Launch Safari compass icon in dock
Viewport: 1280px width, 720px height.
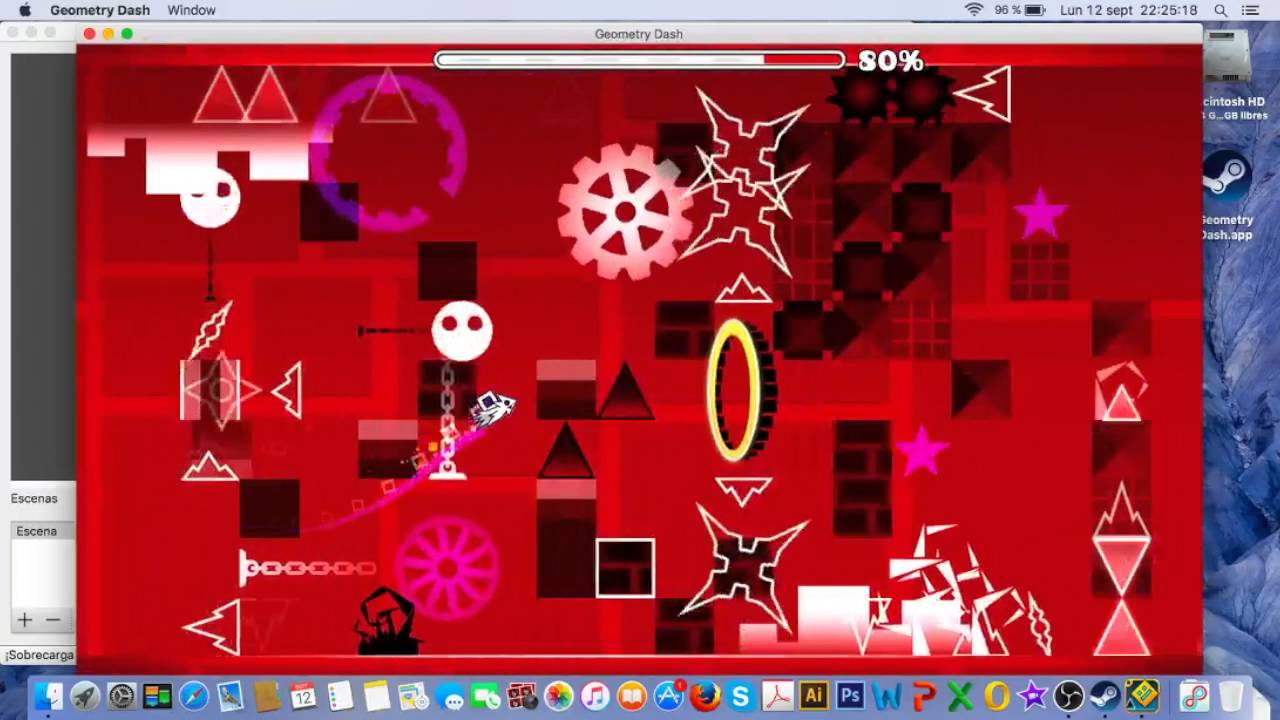(194, 696)
